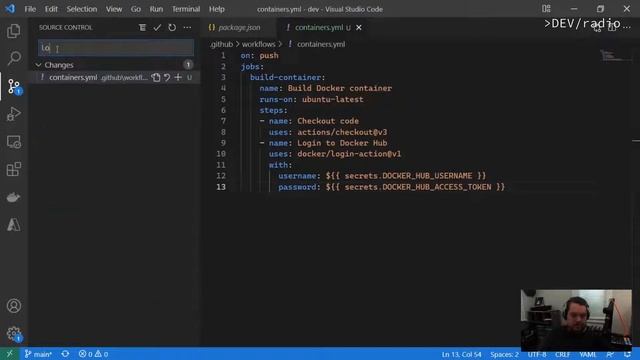Open the Search view in activity bar
The image size is (640, 360).
point(13,58)
